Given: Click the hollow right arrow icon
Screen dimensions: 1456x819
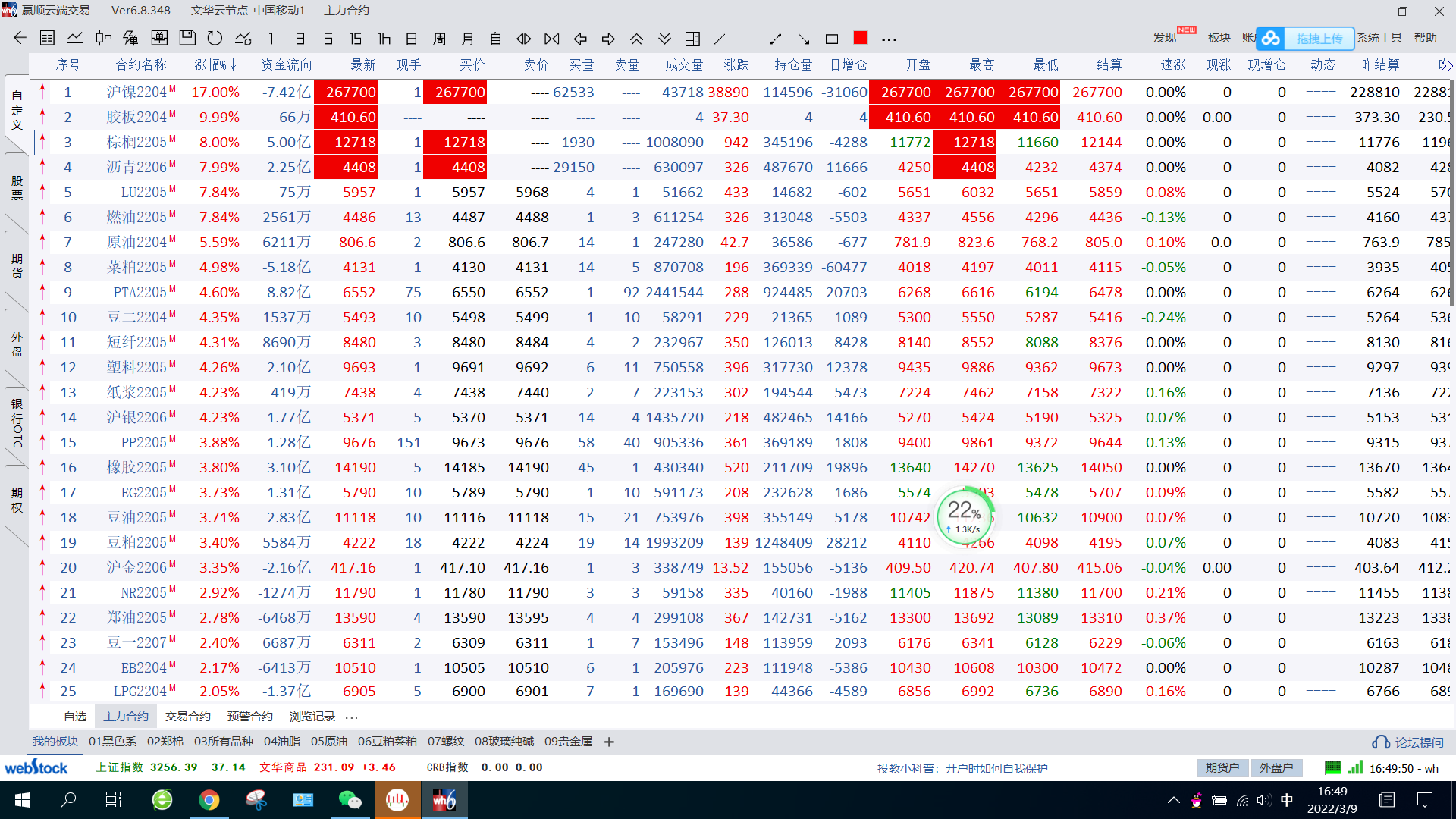Looking at the screenshot, I should click(608, 39).
